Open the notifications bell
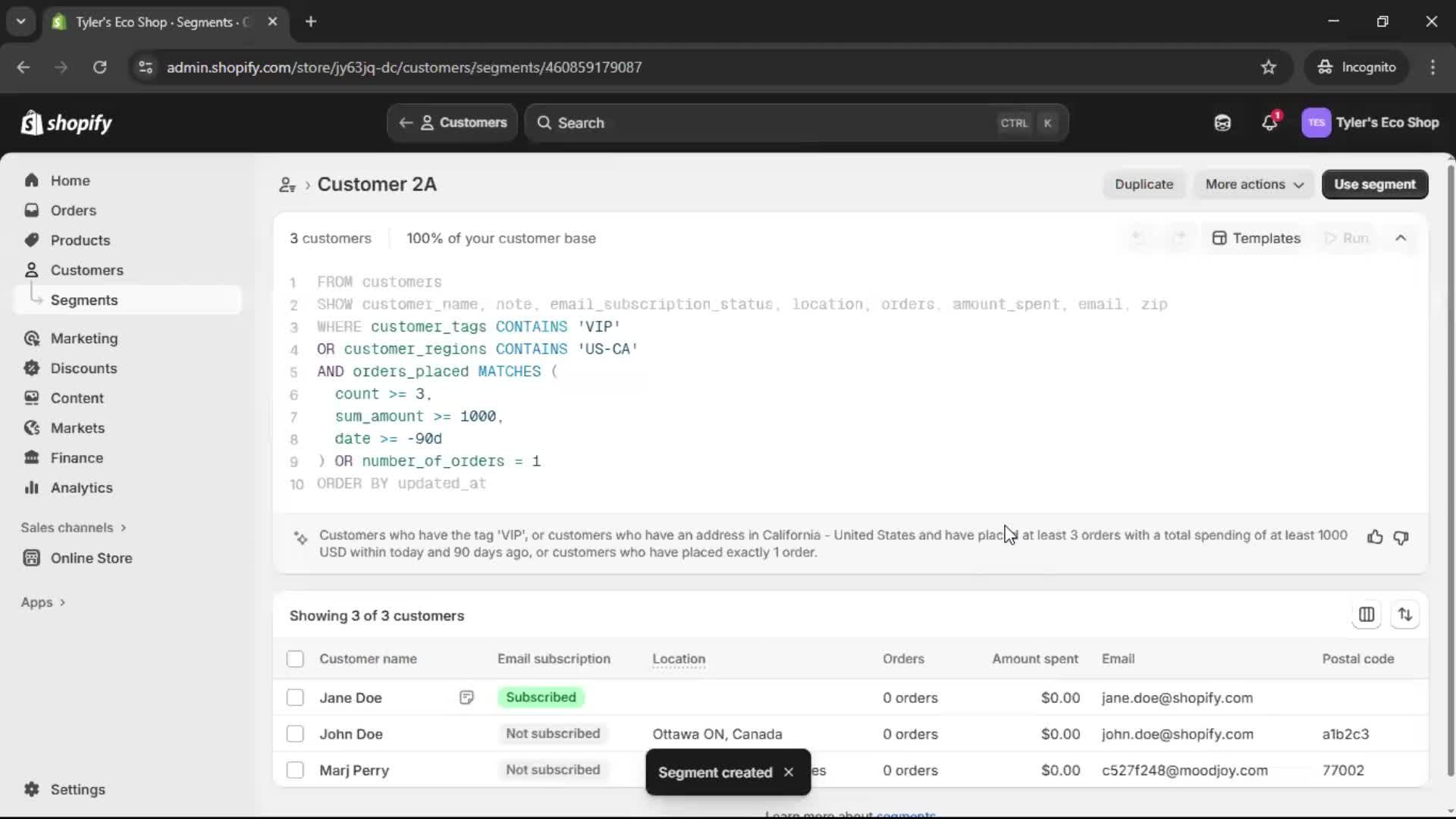This screenshot has height=819, width=1456. (x=1270, y=123)
